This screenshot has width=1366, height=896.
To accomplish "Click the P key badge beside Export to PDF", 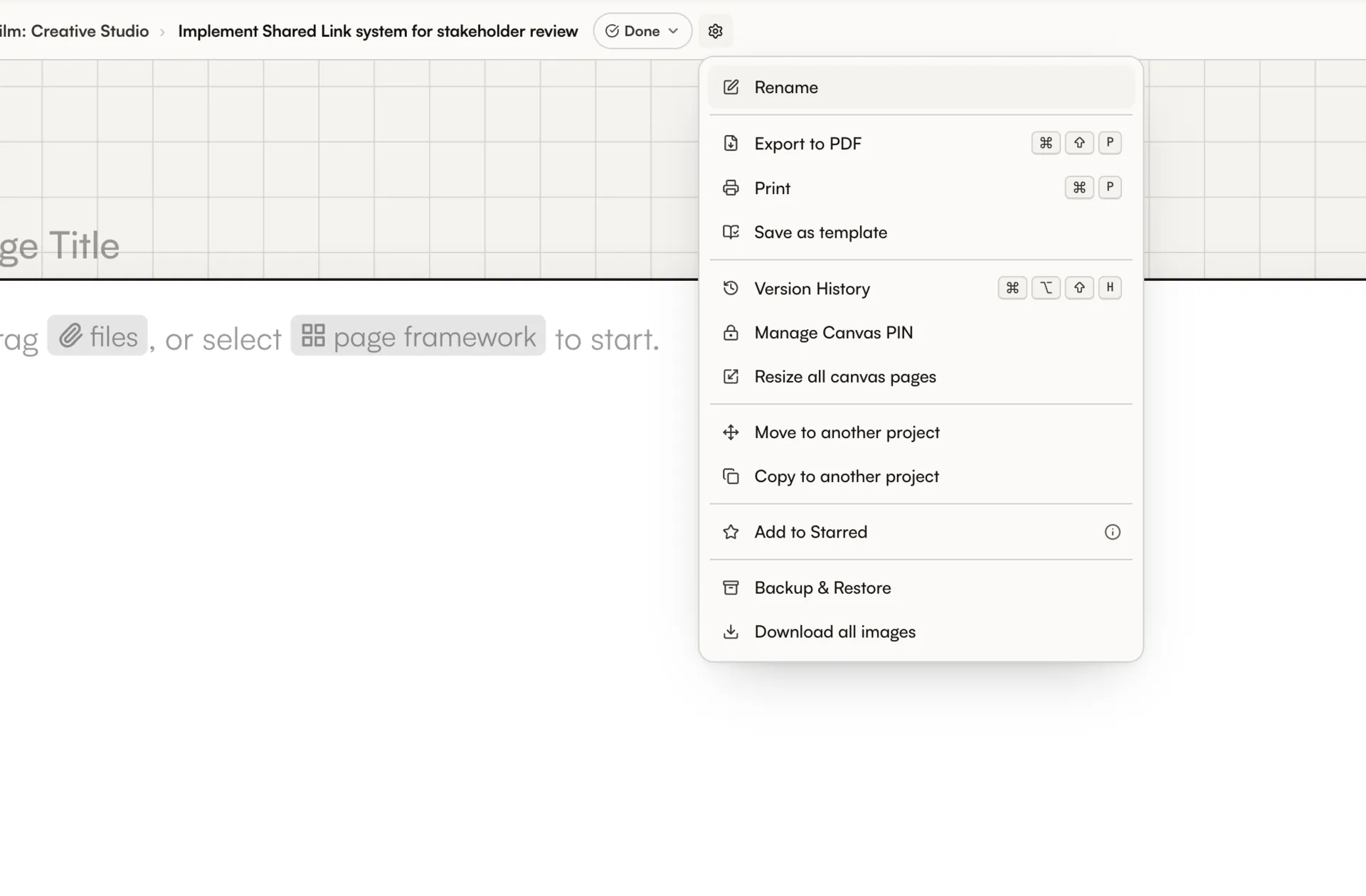I will (x=1110, y=143).
